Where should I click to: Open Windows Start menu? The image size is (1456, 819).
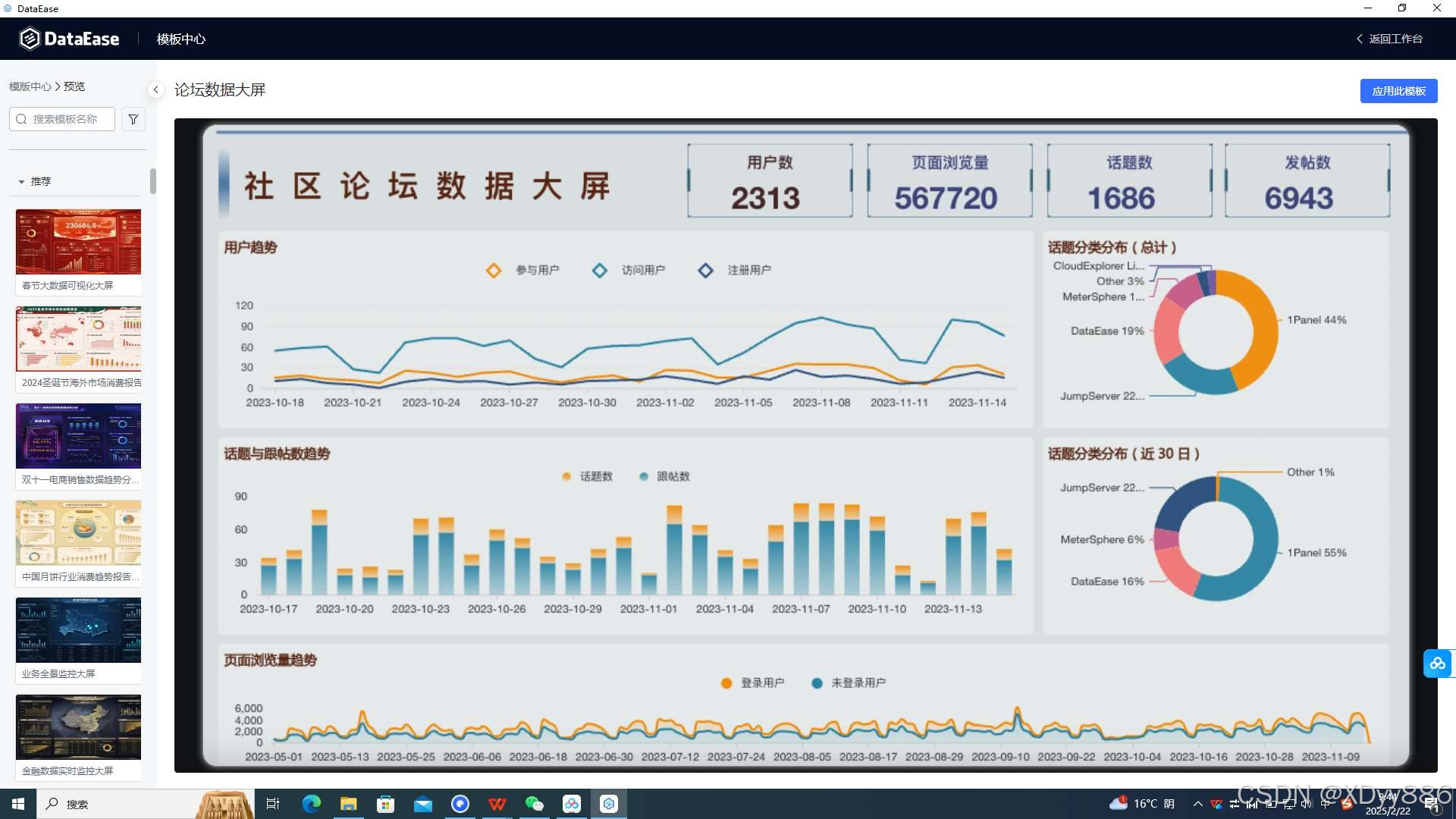click(x=17, y=804)
